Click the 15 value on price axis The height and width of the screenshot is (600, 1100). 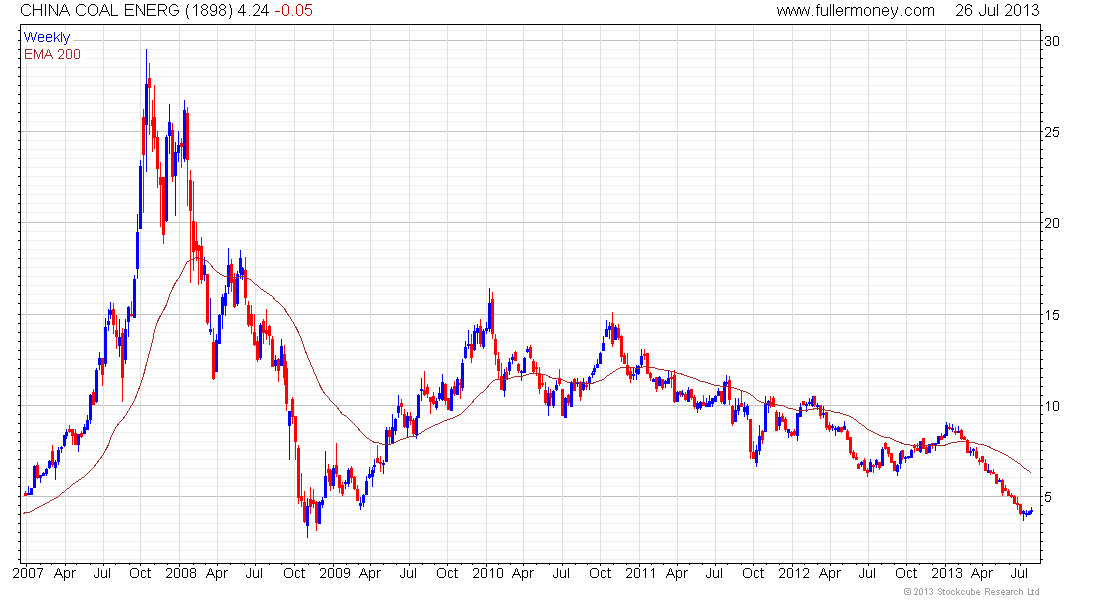(1052, 314)
